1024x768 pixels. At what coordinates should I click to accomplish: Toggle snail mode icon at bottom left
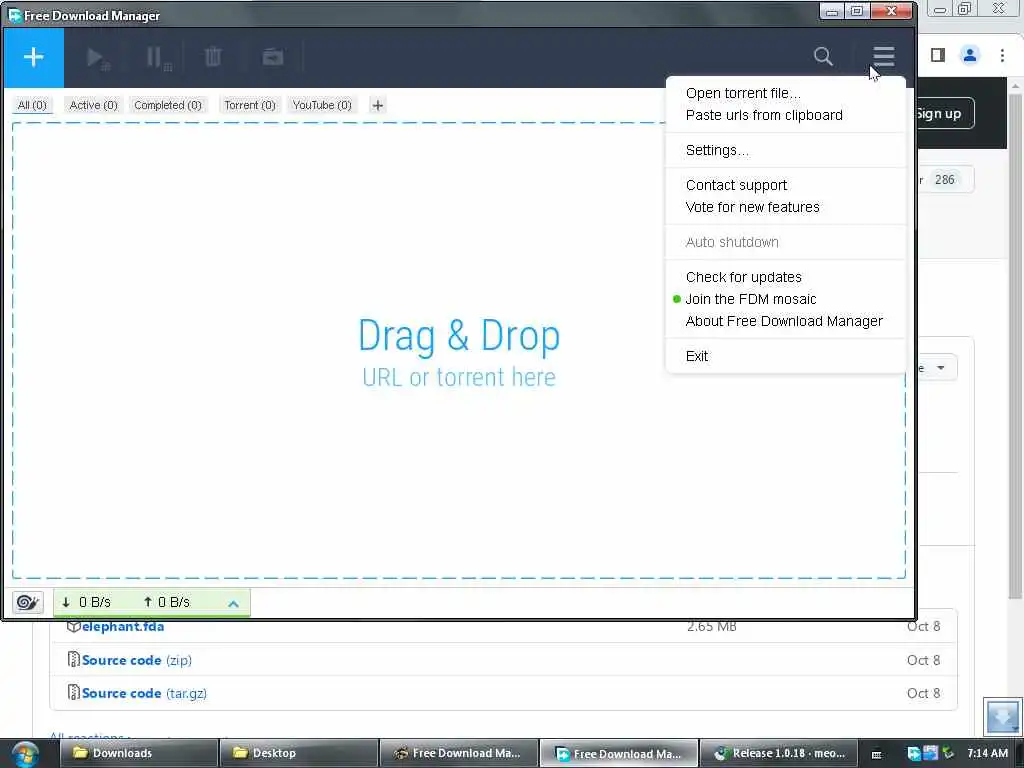27,601
